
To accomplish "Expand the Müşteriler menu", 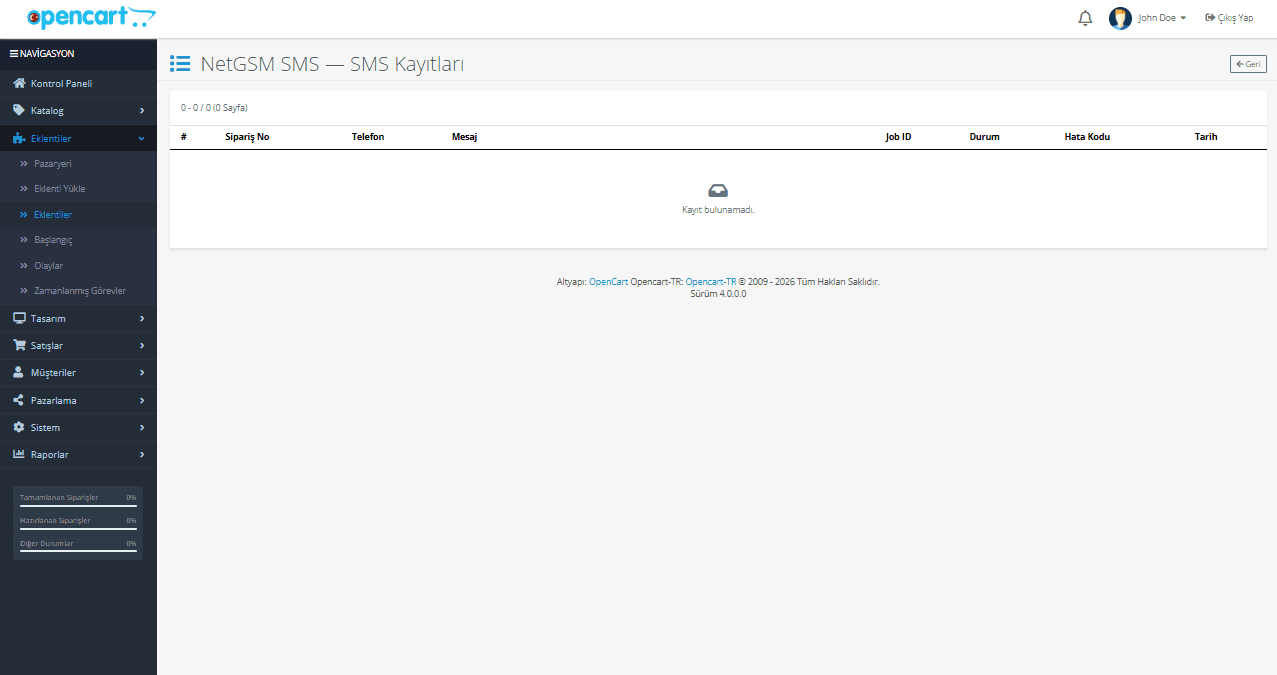I will click(78, 372).
